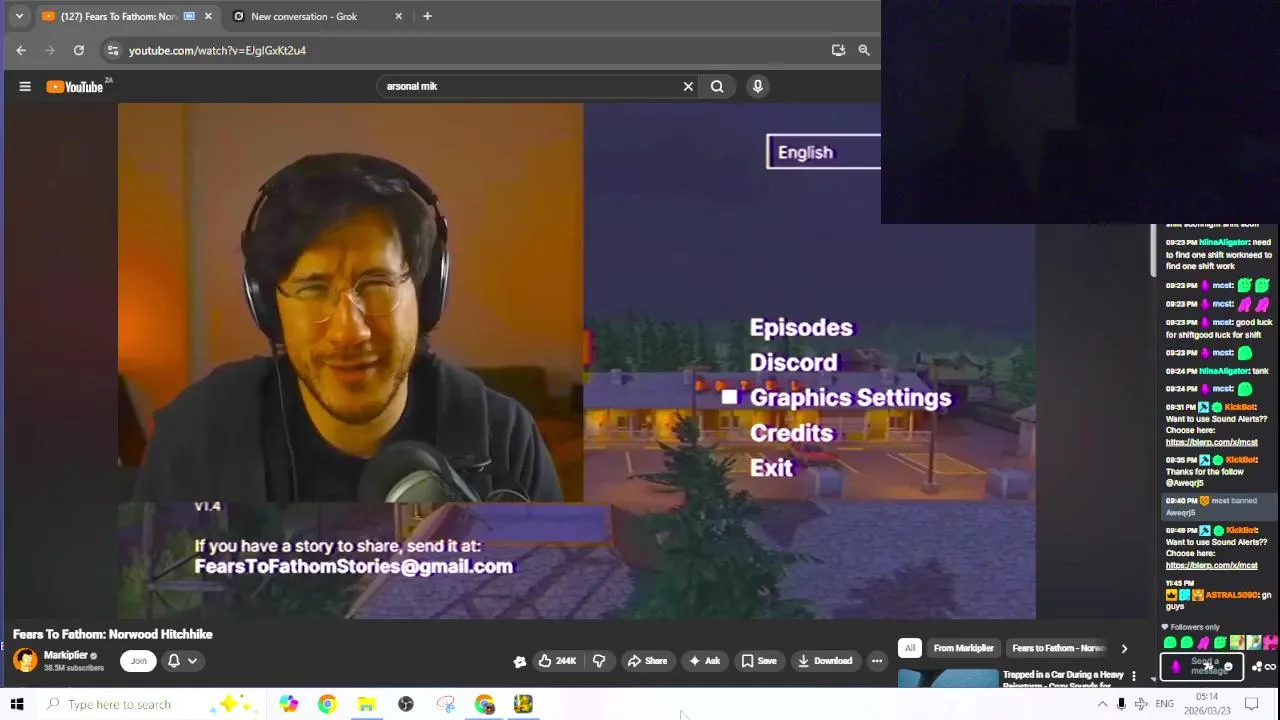The height and width of the screenshot is (720, 1280).
Task: Click the chat panel scrollbar
Action: (x=1151, y=250)
